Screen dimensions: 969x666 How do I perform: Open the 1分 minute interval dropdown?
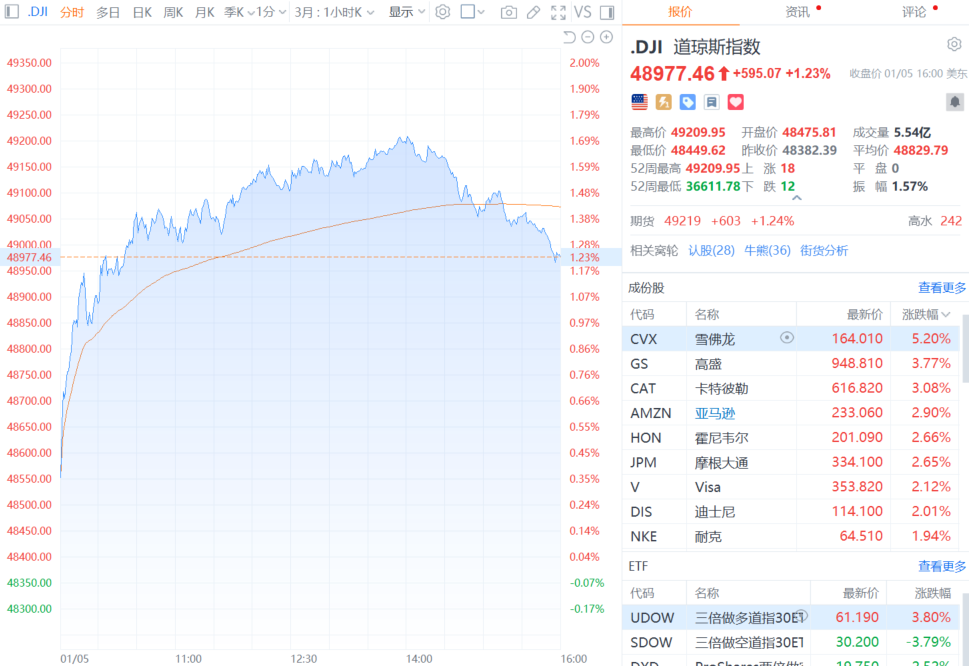tap(272, 12)
